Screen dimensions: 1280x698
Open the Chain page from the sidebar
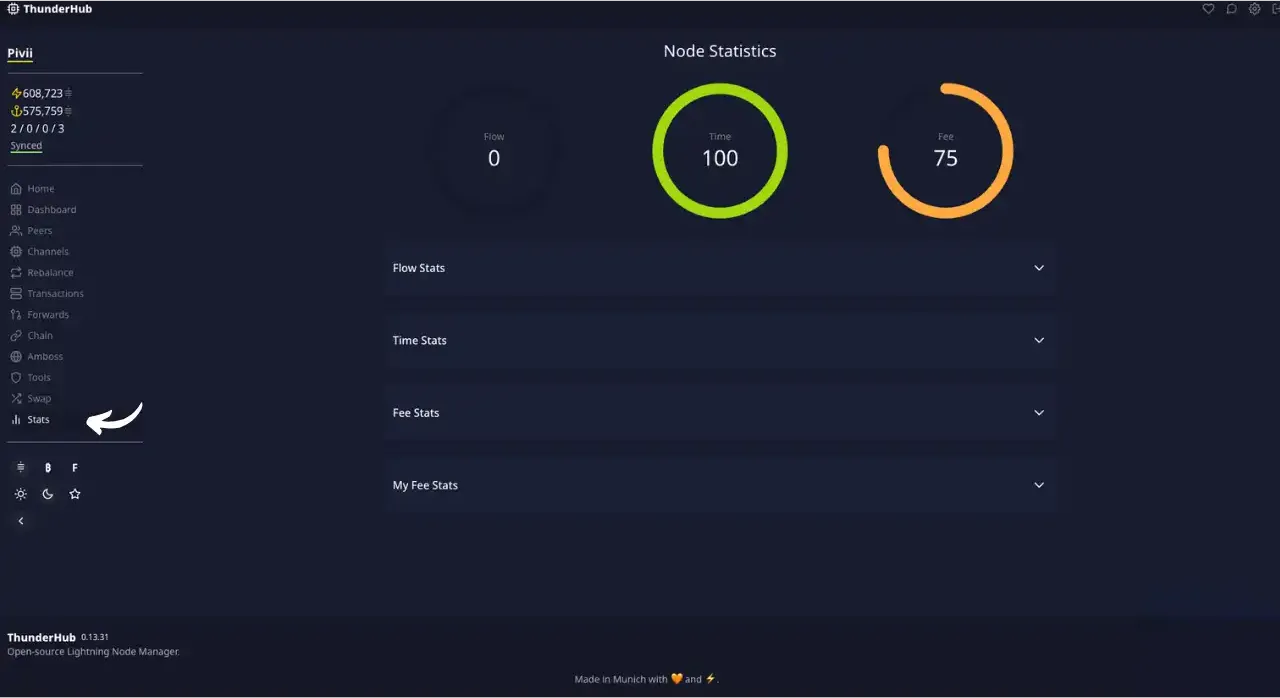[32, 335]
